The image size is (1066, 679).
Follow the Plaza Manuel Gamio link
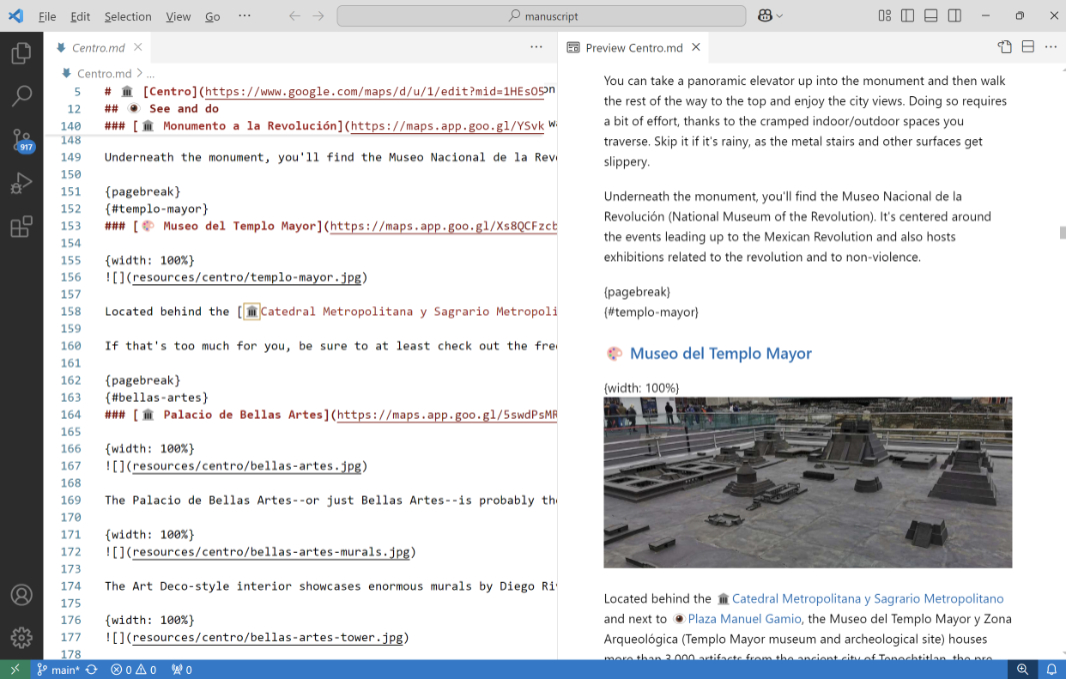point(744,619)
